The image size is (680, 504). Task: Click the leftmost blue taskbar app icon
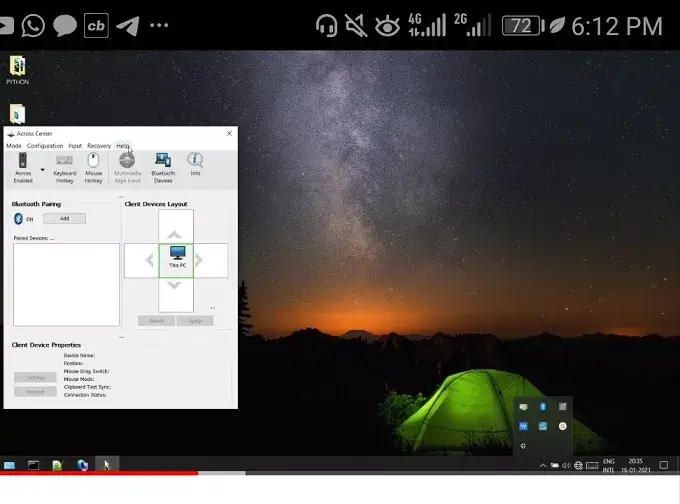coord(9,465)
